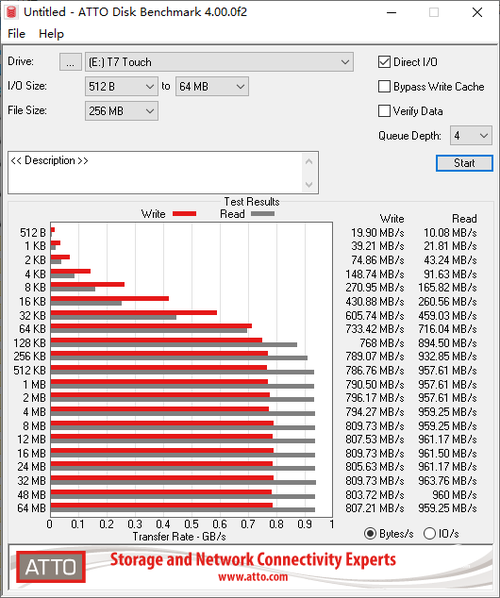
Task: Click the 4 KB row label
Action: 35,274
